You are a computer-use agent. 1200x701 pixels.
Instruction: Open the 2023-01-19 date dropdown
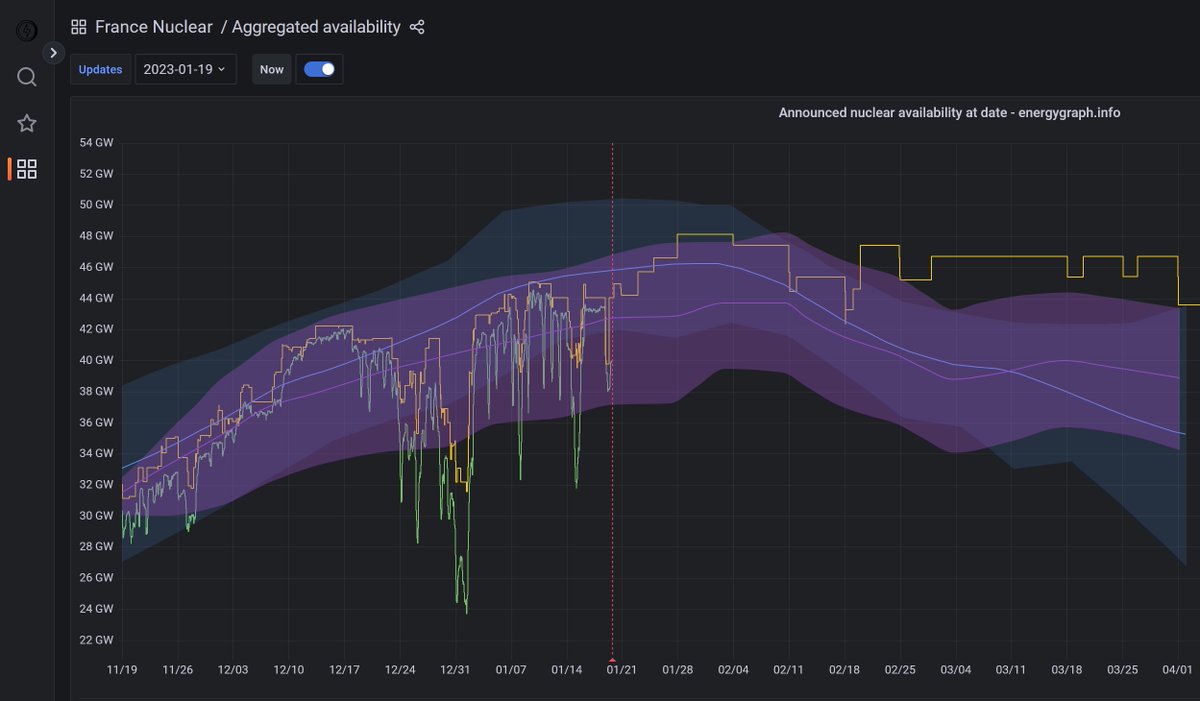click(185, 69)
